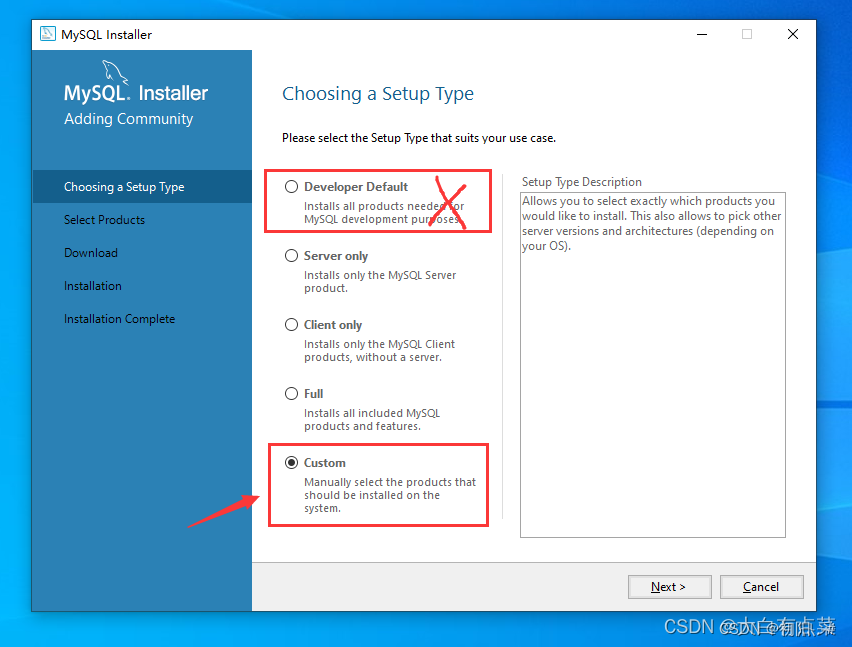
Task: Click the 'Choosing a Setup Type' page heading
Action: (x=378, y=94)
